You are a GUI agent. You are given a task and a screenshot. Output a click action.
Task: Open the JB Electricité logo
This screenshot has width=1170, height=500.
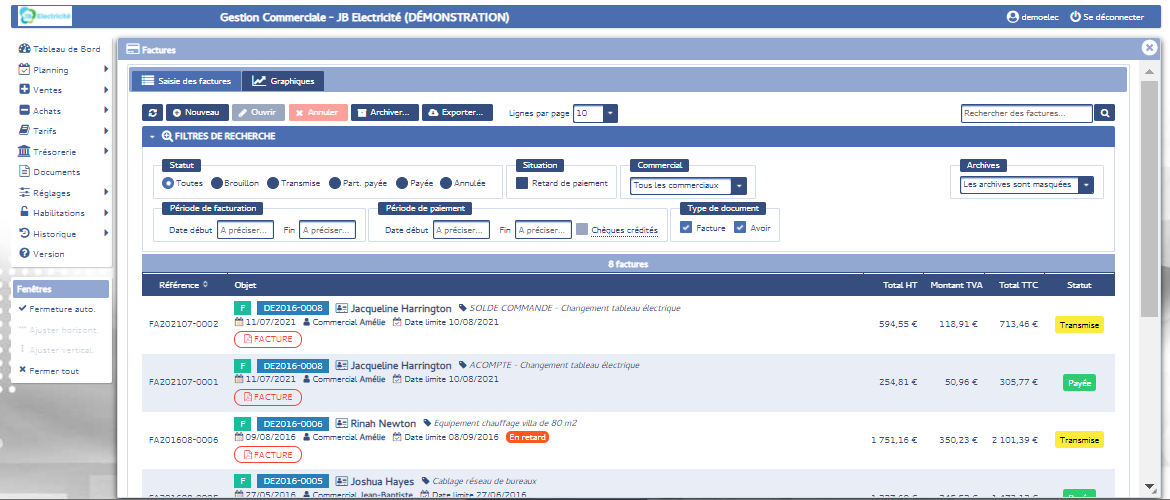46,16
